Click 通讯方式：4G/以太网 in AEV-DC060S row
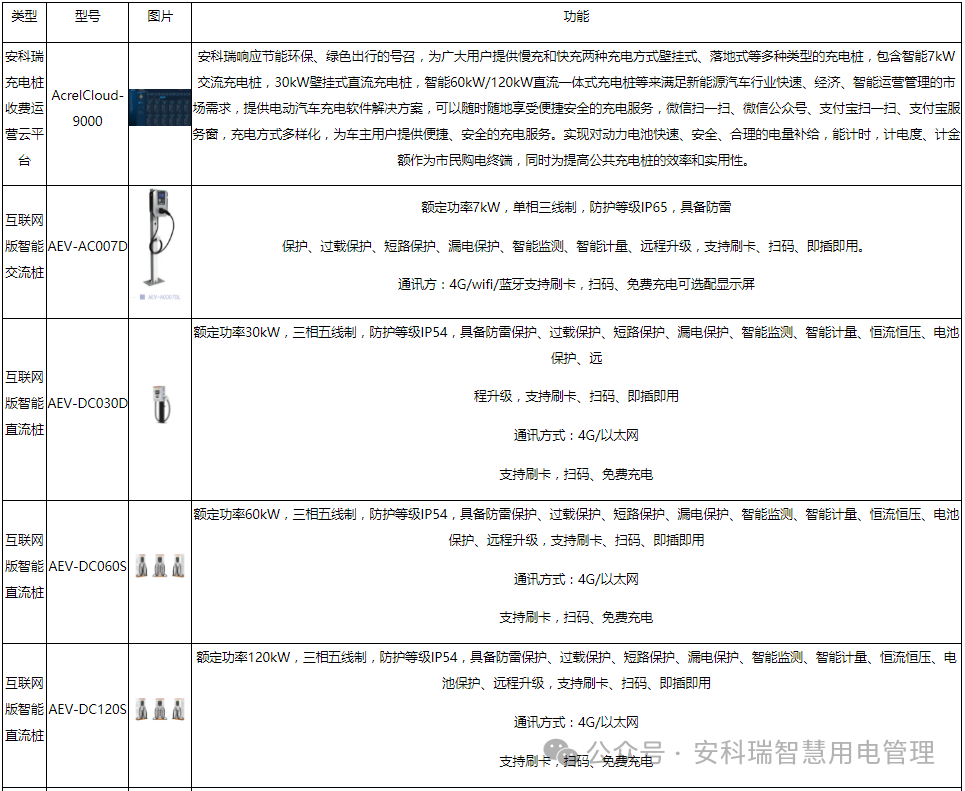 [576, 579]
